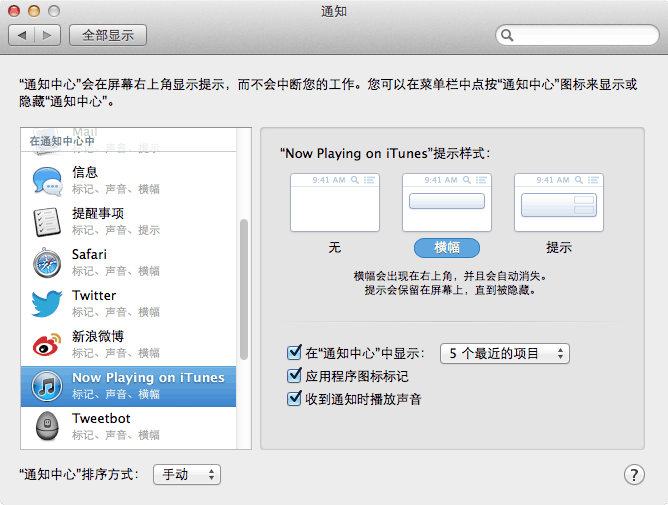Select the 提示 alert style thumbnail

pos(559,202)
